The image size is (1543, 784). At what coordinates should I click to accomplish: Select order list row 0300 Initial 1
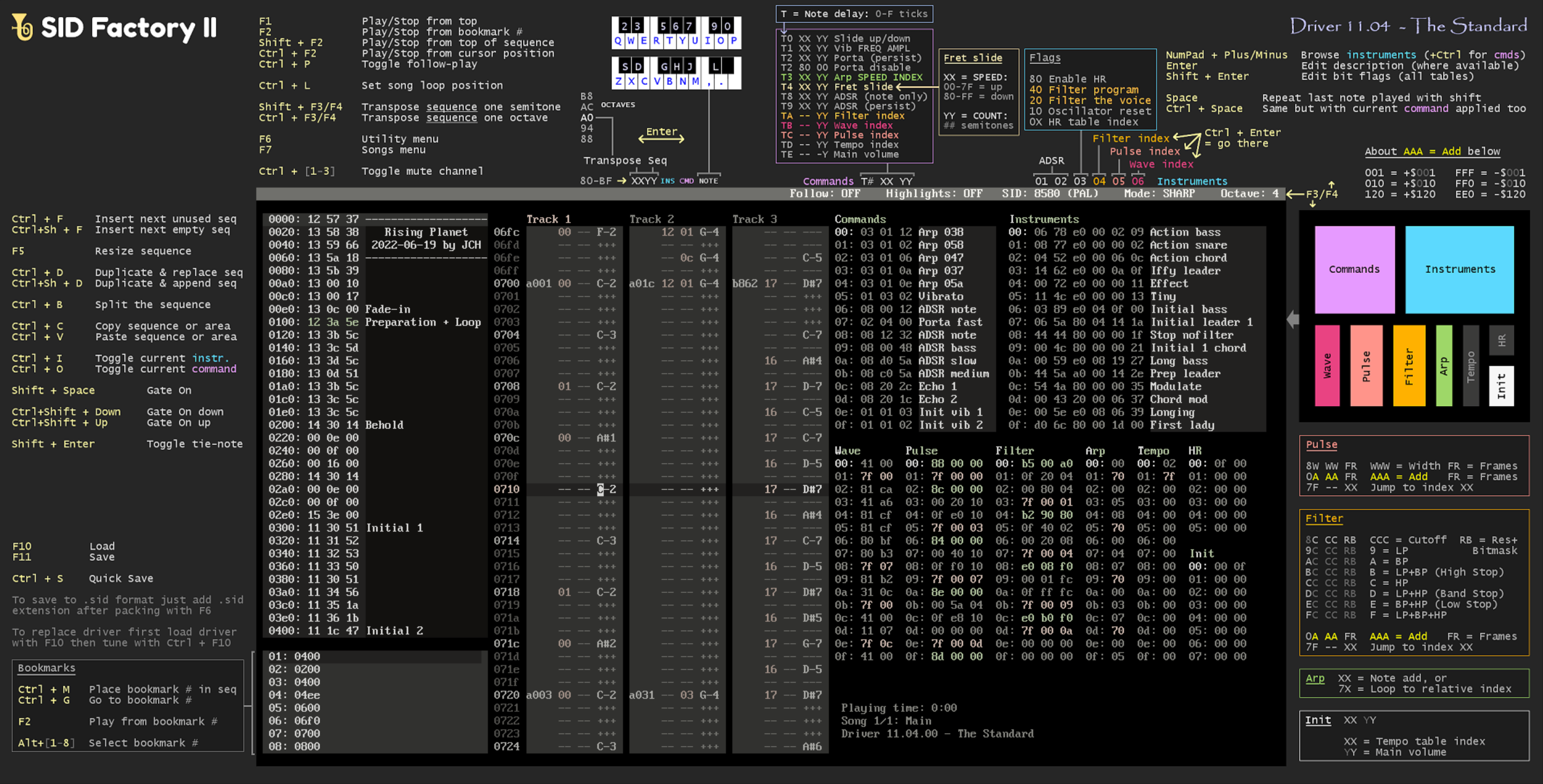click(x=374, y=528)
